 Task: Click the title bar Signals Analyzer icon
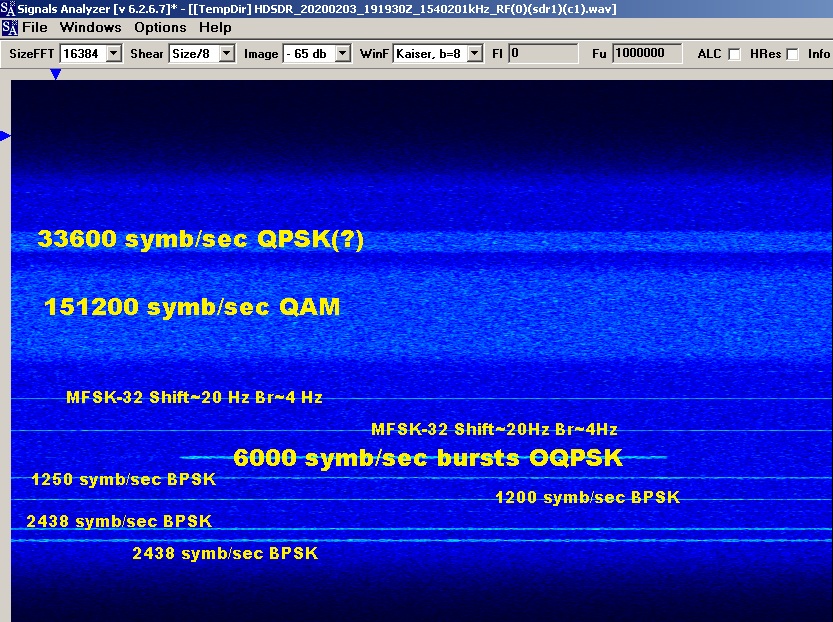tap(7, 8)
